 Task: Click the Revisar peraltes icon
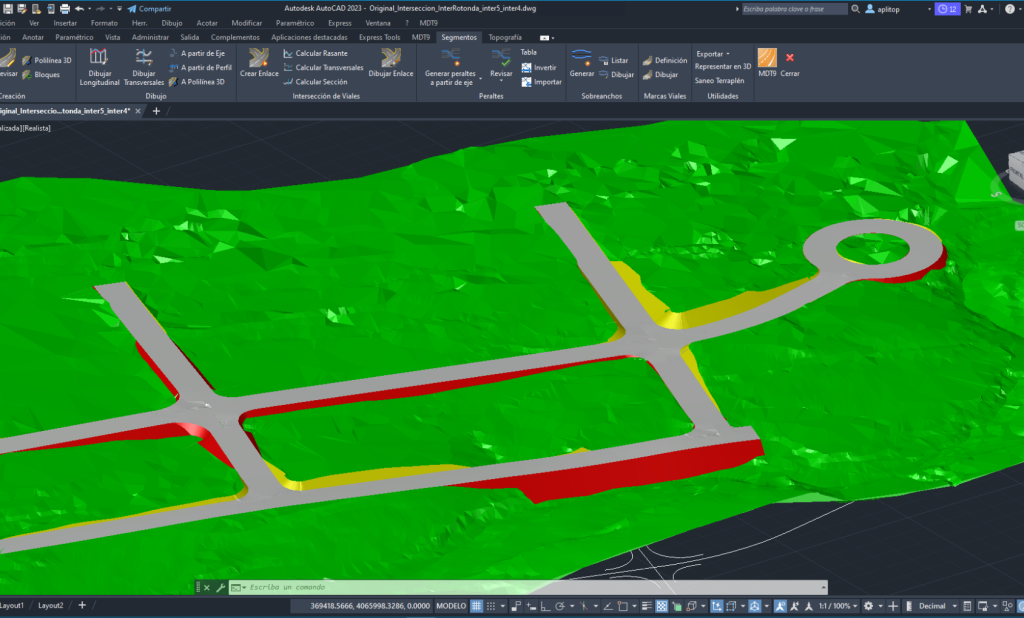pyautogui.click(x=501, y=58)
